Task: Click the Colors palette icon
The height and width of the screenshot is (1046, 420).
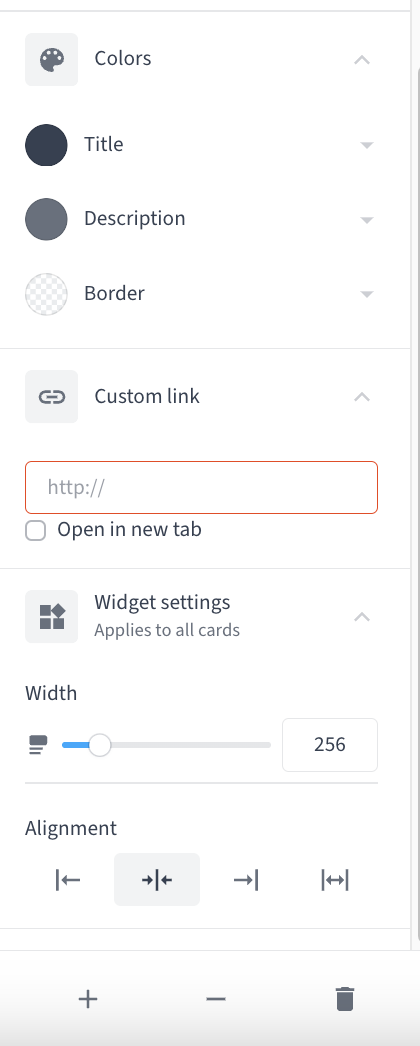Action: point(51,59)
